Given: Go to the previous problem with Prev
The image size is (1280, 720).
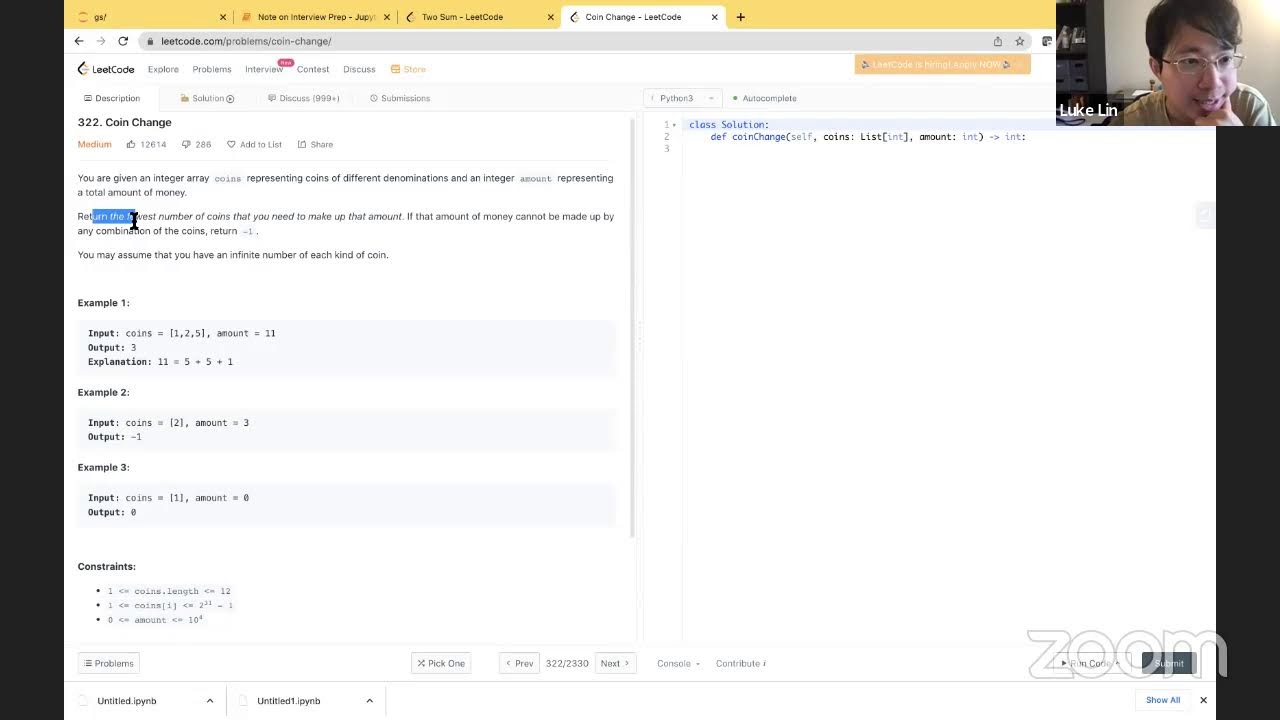Looking at the screenshot, I should point(519,663).
